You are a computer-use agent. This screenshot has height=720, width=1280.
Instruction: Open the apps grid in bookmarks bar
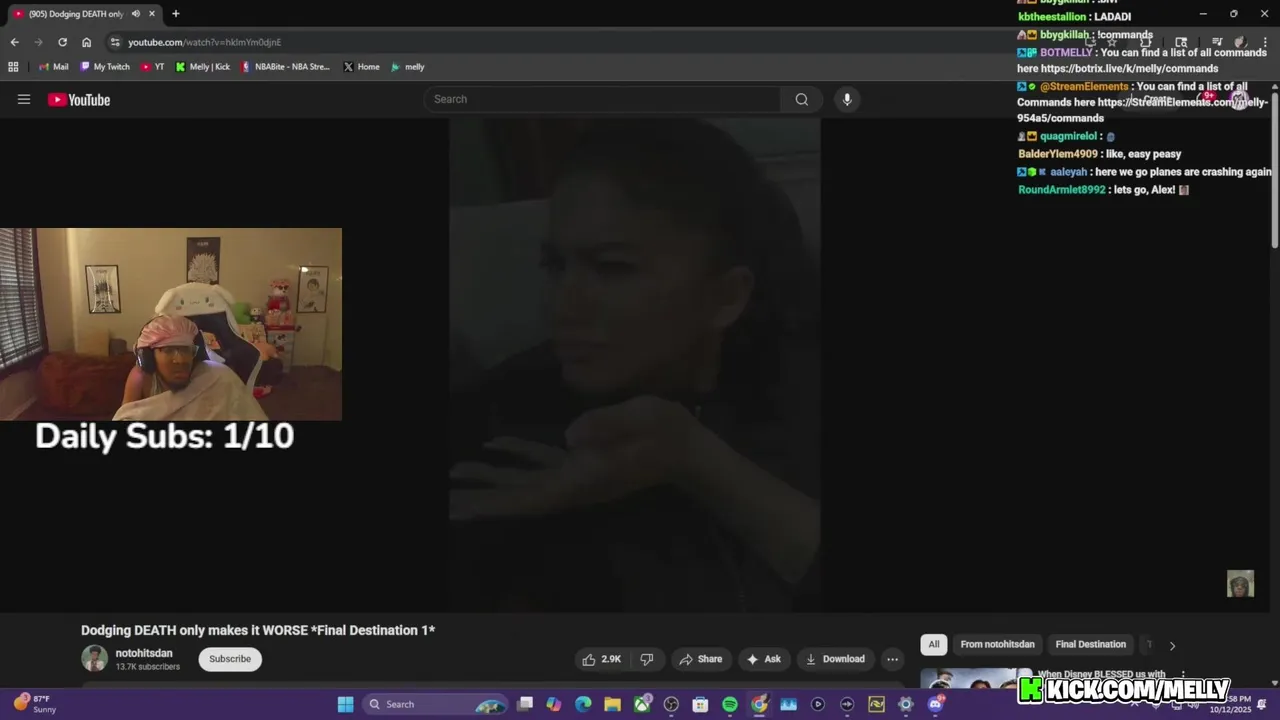pyautogui.click(x=13, y=67)
